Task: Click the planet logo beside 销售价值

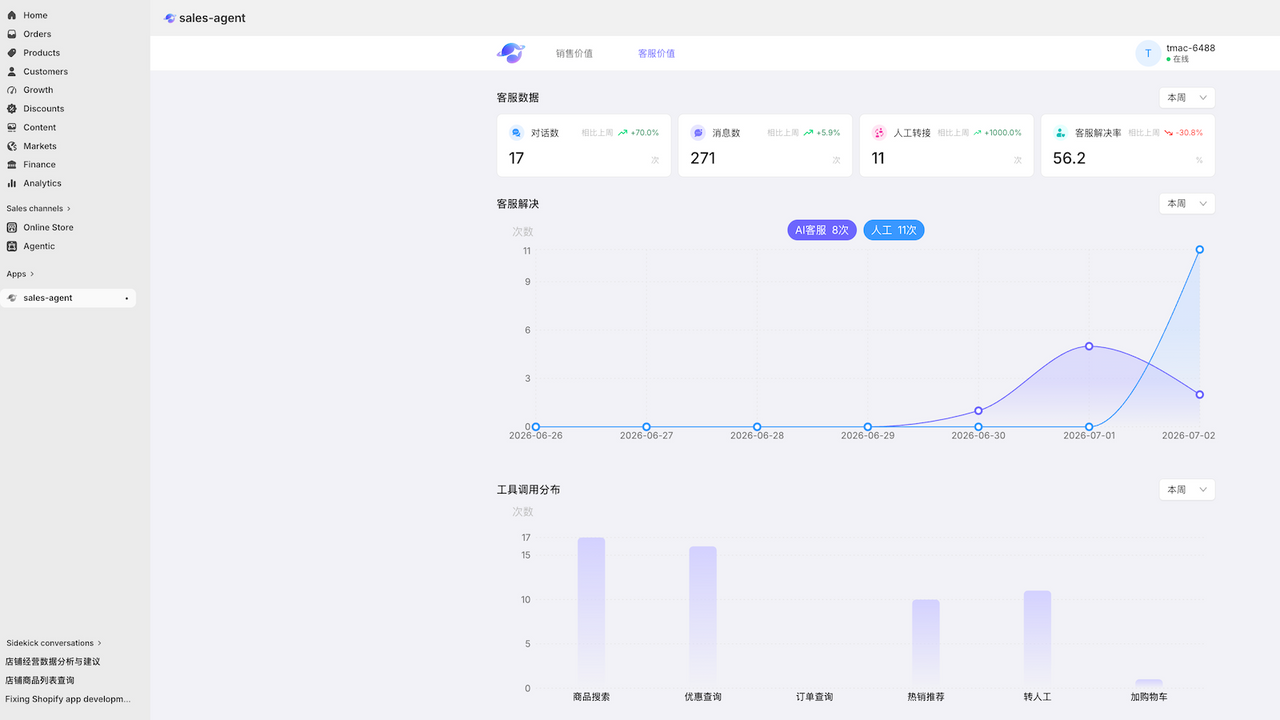Action: [511, 53]
